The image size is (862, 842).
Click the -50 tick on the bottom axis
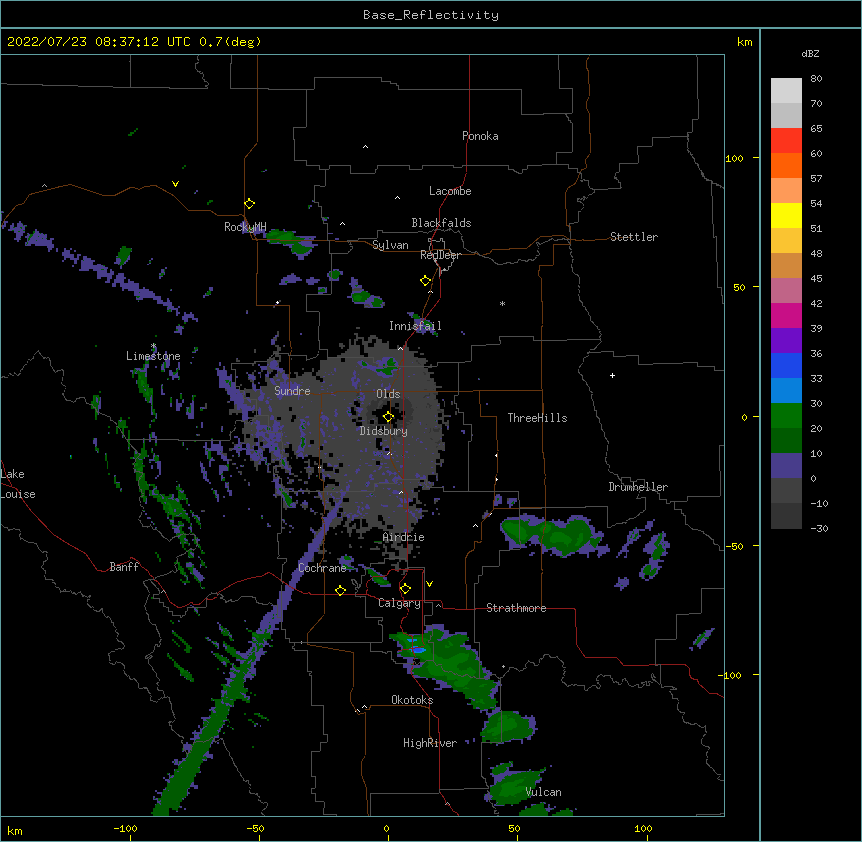point(255,828)
